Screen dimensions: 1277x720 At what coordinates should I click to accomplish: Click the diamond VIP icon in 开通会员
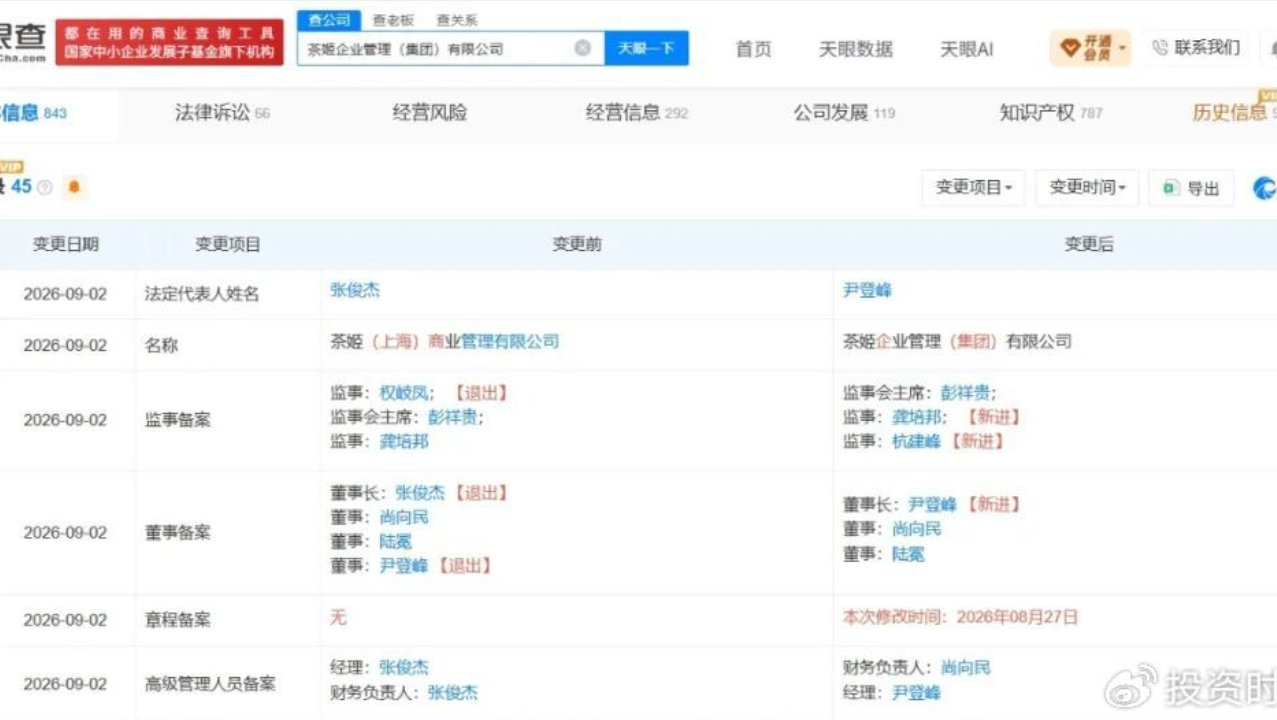click(x=1070, y=47)
